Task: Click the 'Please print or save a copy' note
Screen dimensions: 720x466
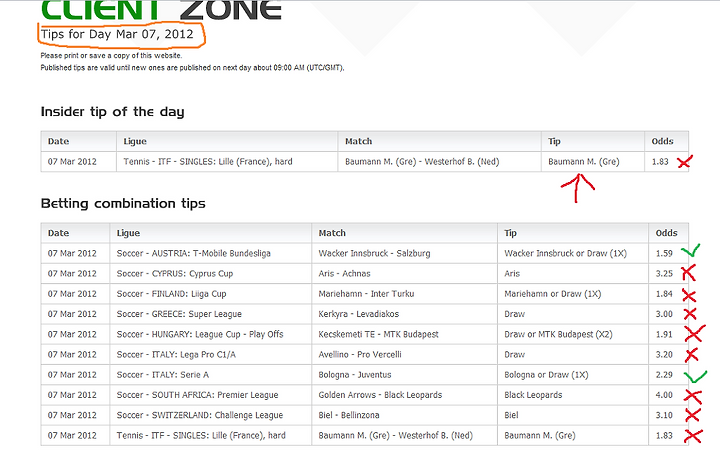Action: 111,56
